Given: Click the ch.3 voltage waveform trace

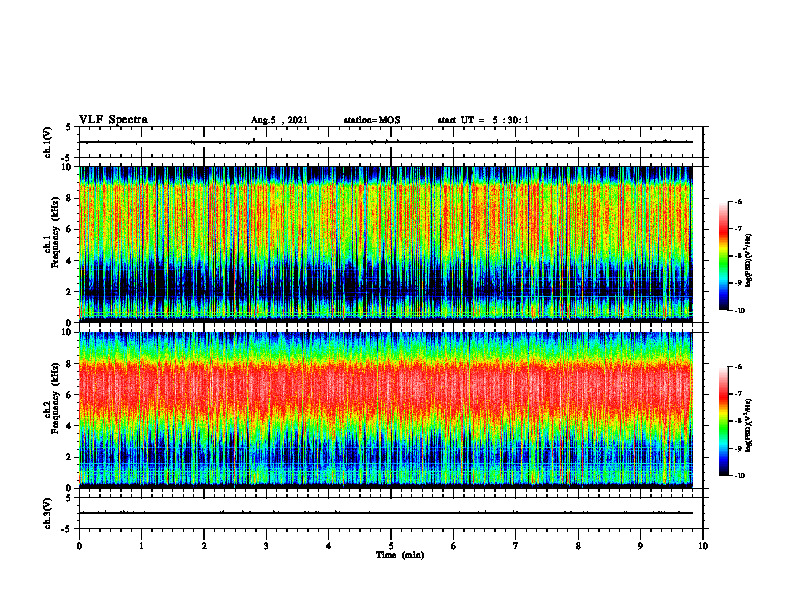Looking at the screenshot, I should point(386,513).
